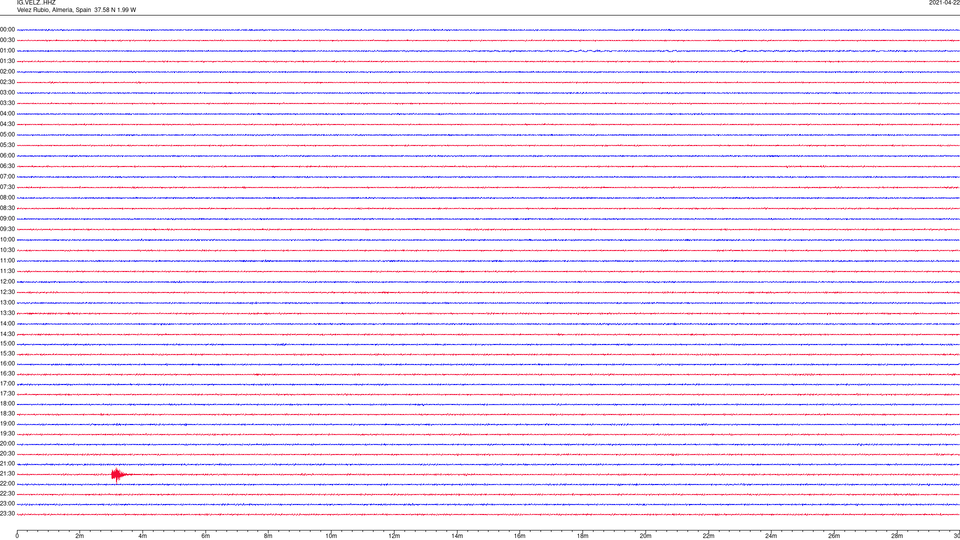The height and width of the screenshot is (540, 960).
Task: Select the 08:30 time label
Action: [x=7, y=208]
